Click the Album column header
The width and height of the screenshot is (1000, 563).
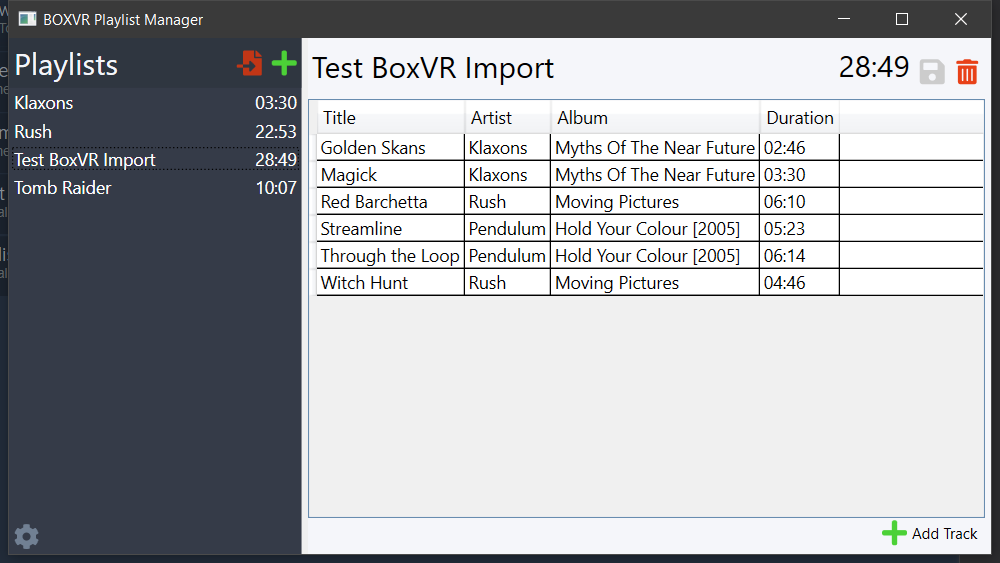[655, 118]
